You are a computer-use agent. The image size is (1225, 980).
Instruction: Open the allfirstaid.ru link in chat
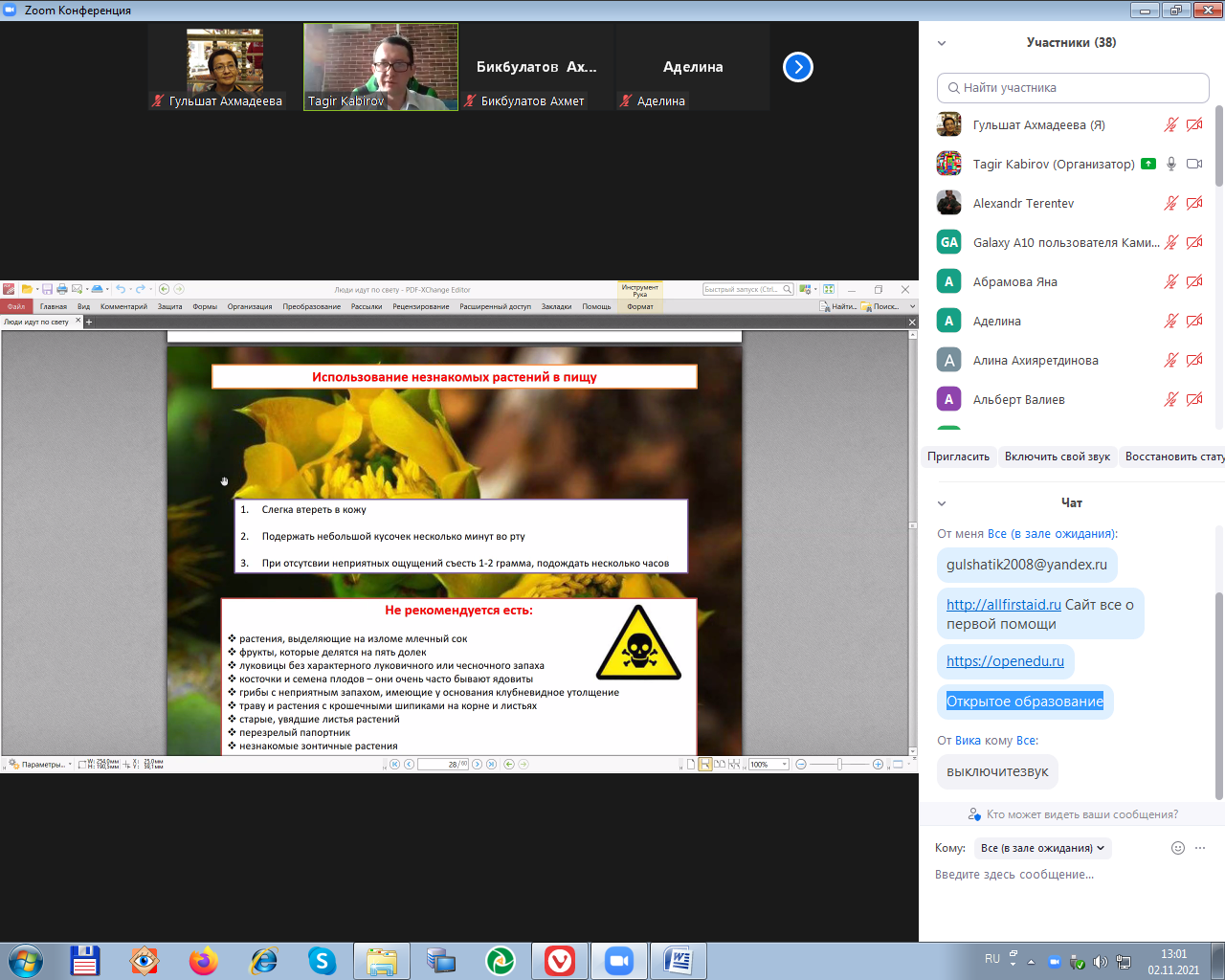(x=1003, y=605)
